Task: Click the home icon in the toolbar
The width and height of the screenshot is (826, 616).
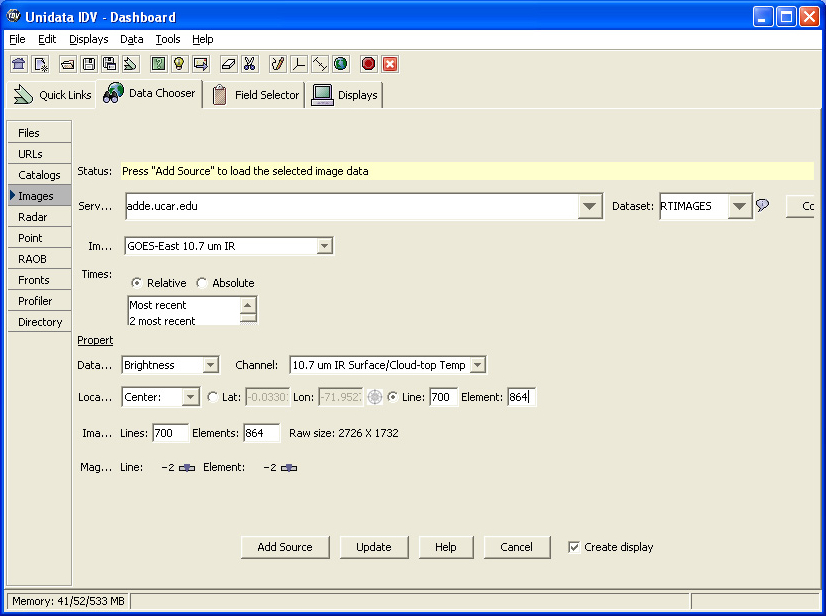Action: tap(18, 64)
